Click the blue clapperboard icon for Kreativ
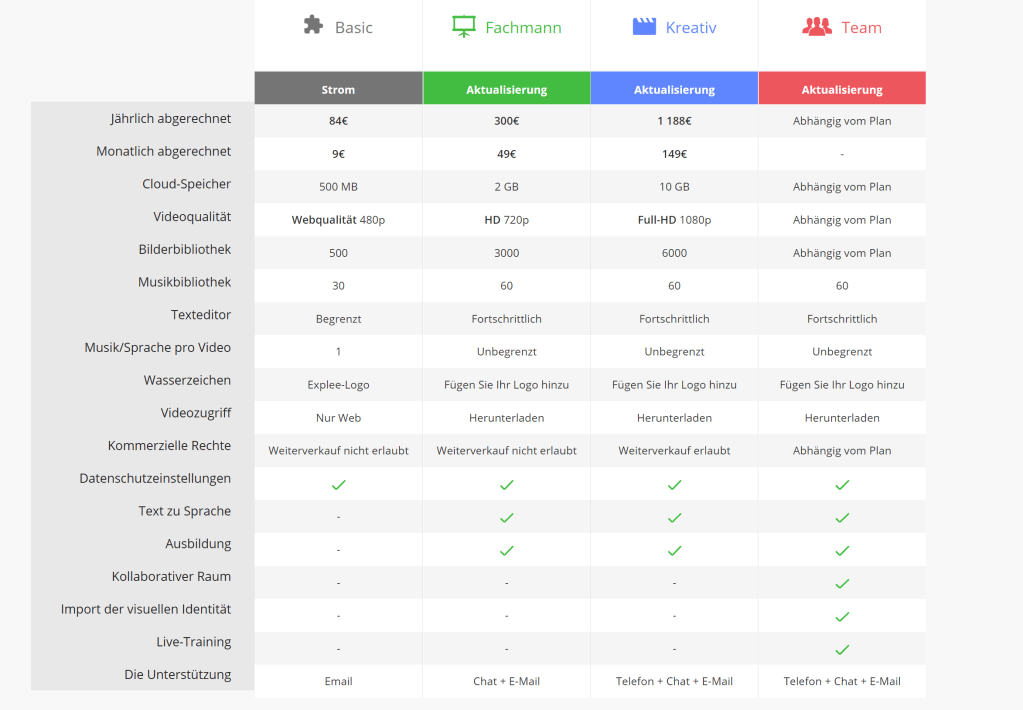The width and height of the screenshot is (1023, 710). click(644, 27)
